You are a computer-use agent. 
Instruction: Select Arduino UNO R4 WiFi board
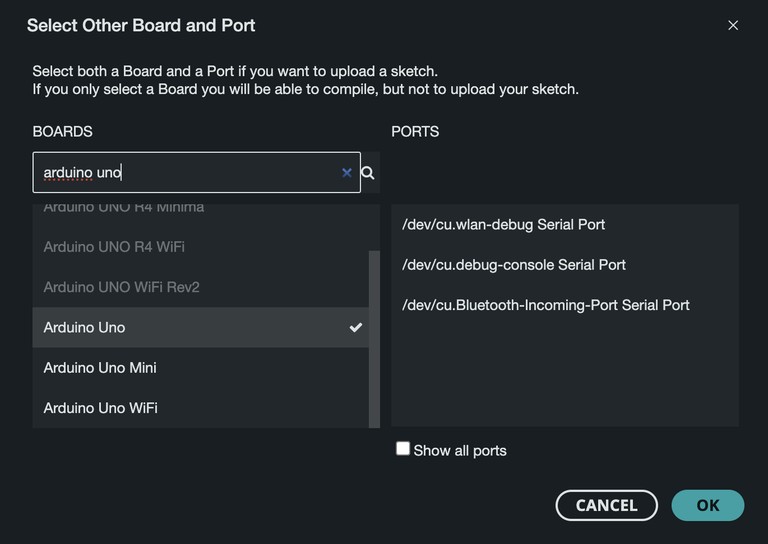(x=114, y=247)
